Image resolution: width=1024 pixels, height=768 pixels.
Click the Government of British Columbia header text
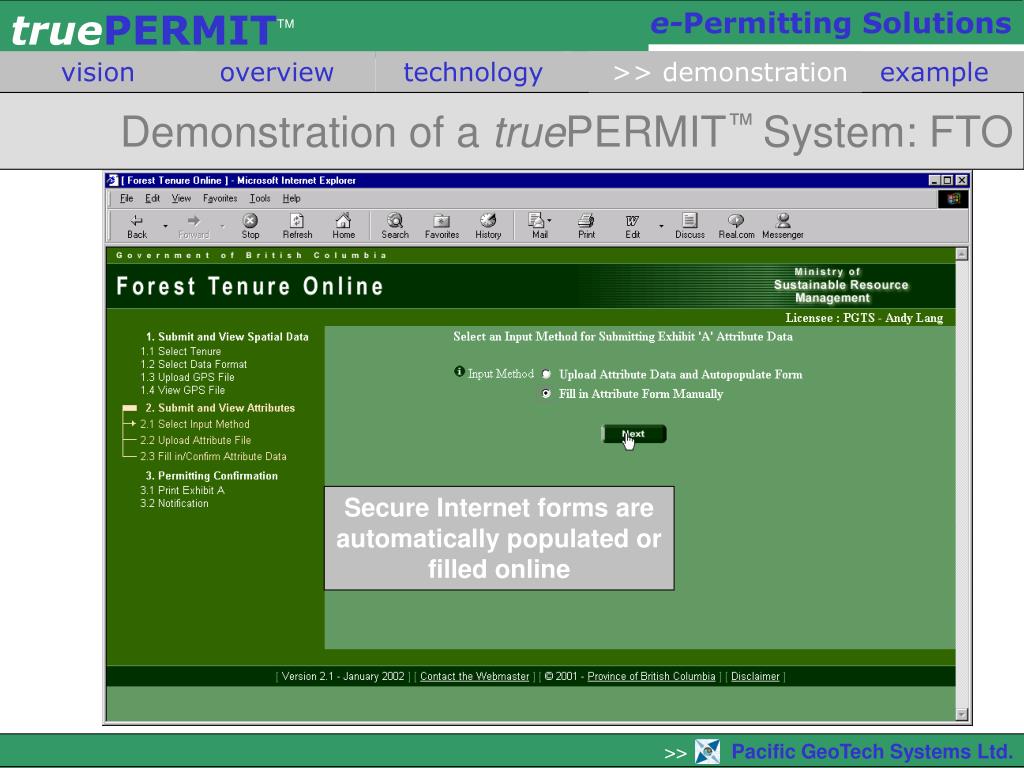pos(251,255)
